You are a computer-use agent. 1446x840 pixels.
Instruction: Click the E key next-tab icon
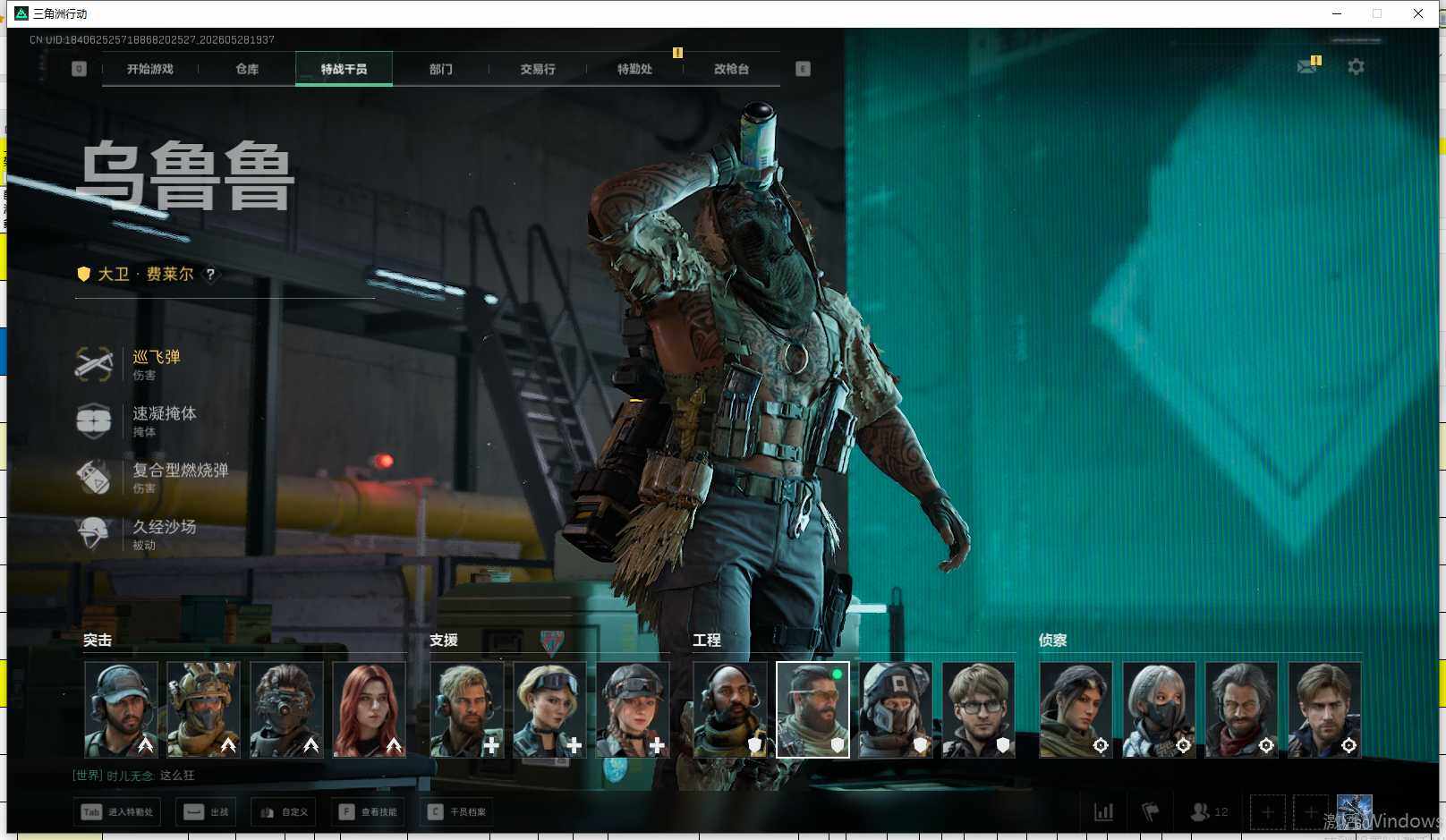[x=803, y=69]
